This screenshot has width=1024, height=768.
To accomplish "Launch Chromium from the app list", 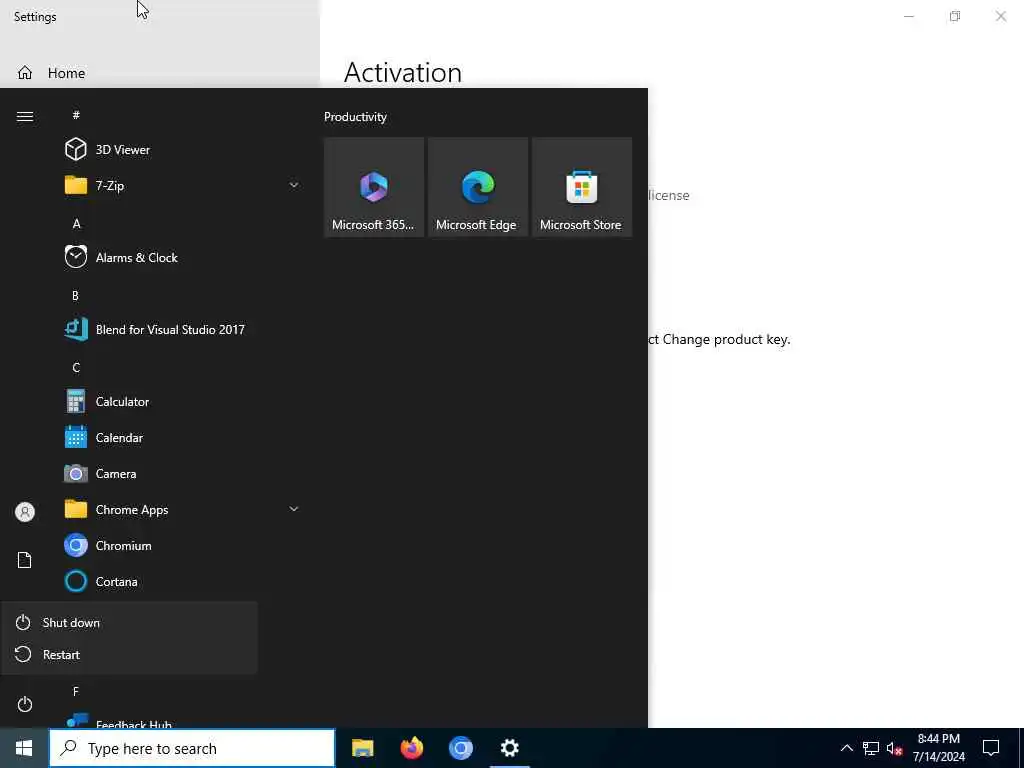I will point(182,545).
